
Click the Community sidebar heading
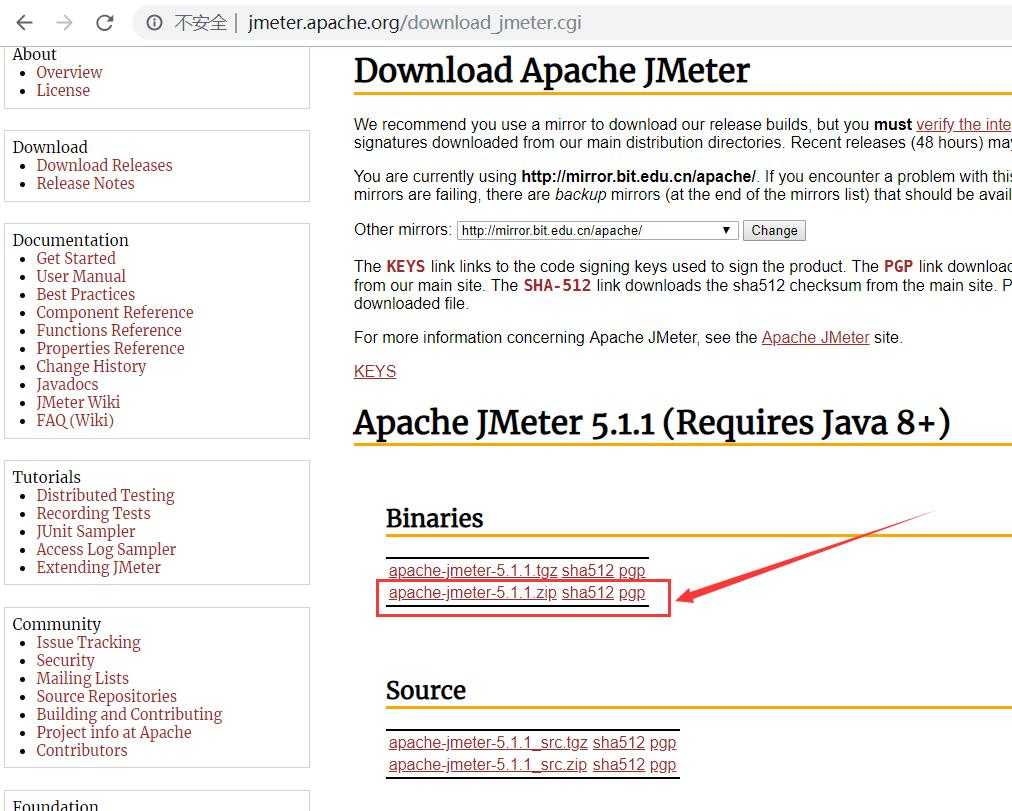coord(57,625)
